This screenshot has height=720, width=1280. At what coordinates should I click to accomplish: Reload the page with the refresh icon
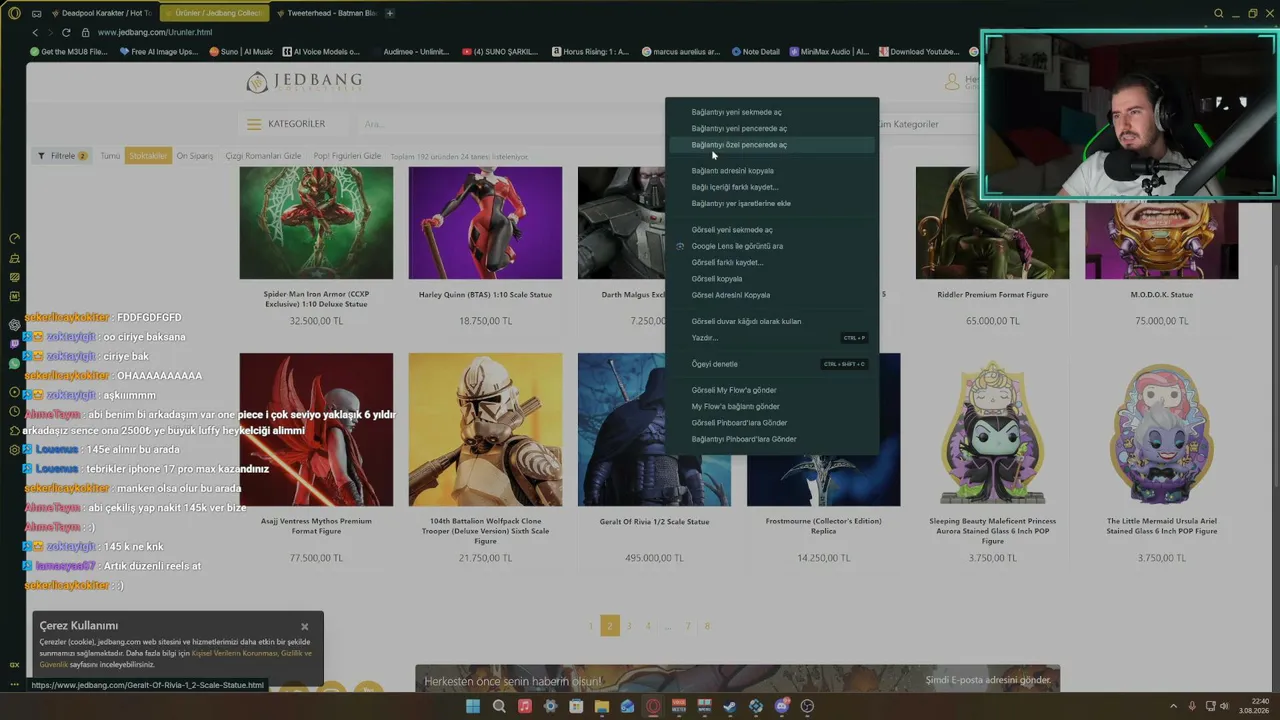pos(66,32)
